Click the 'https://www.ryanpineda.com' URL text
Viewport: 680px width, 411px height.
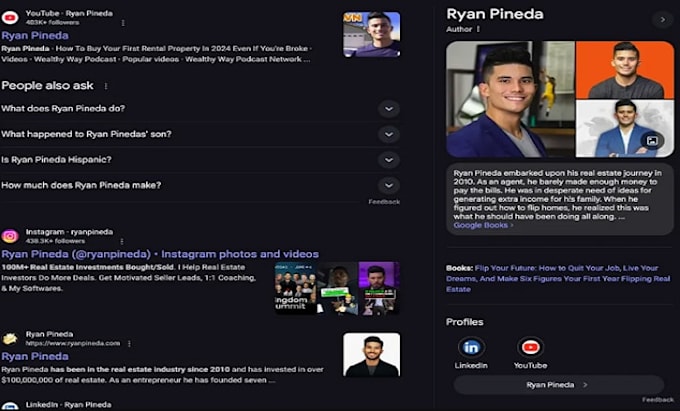73,343
